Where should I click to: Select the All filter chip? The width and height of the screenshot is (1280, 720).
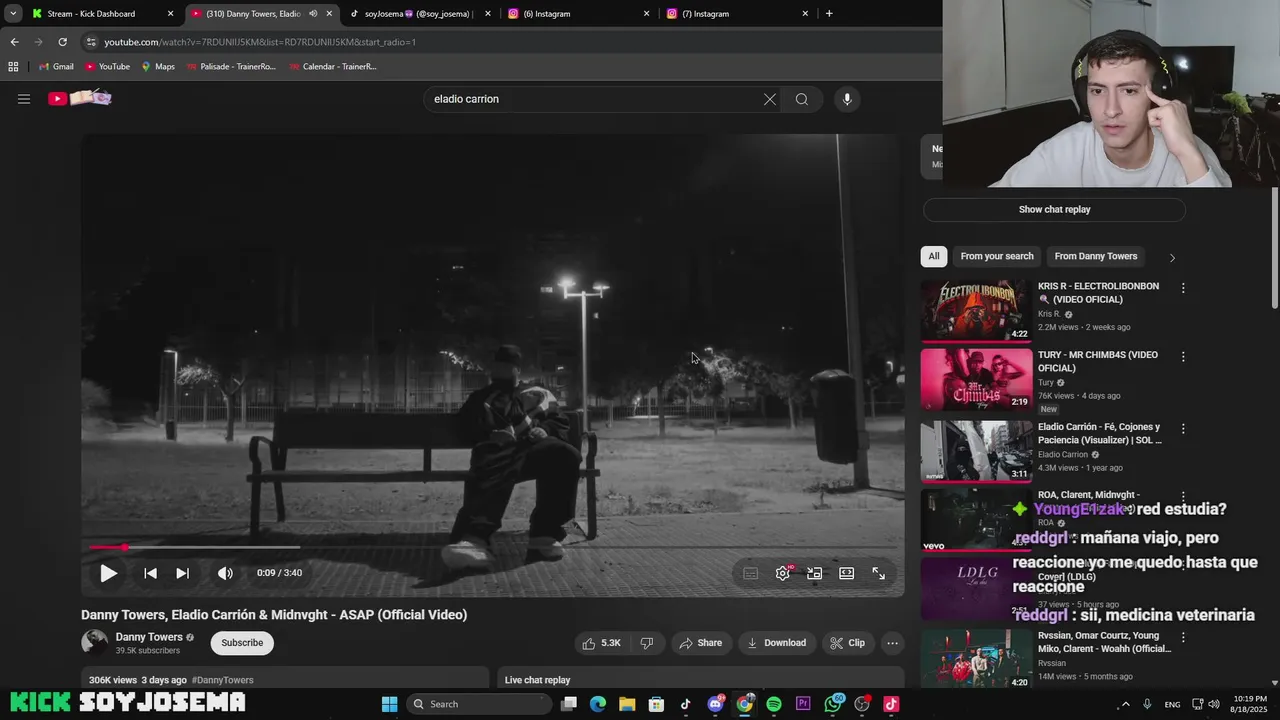933,256
